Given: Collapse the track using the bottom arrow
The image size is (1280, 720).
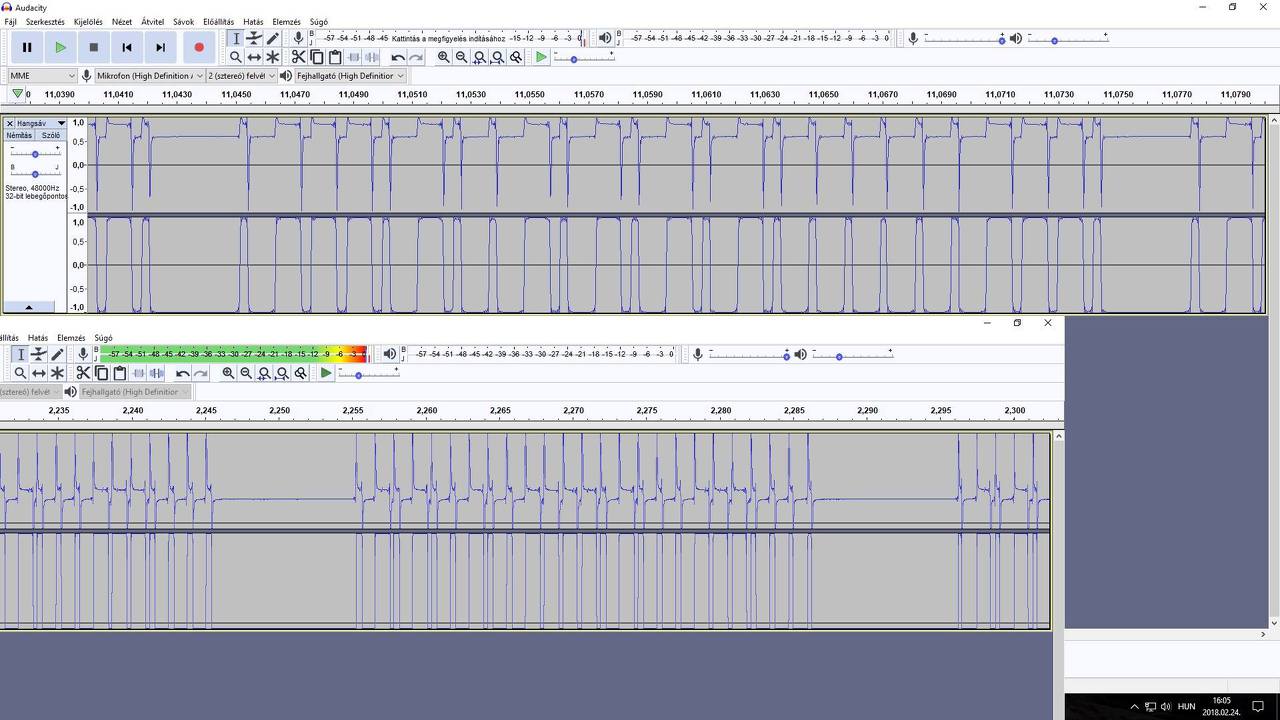Looking at the screenshot, I should pos(28,307).
